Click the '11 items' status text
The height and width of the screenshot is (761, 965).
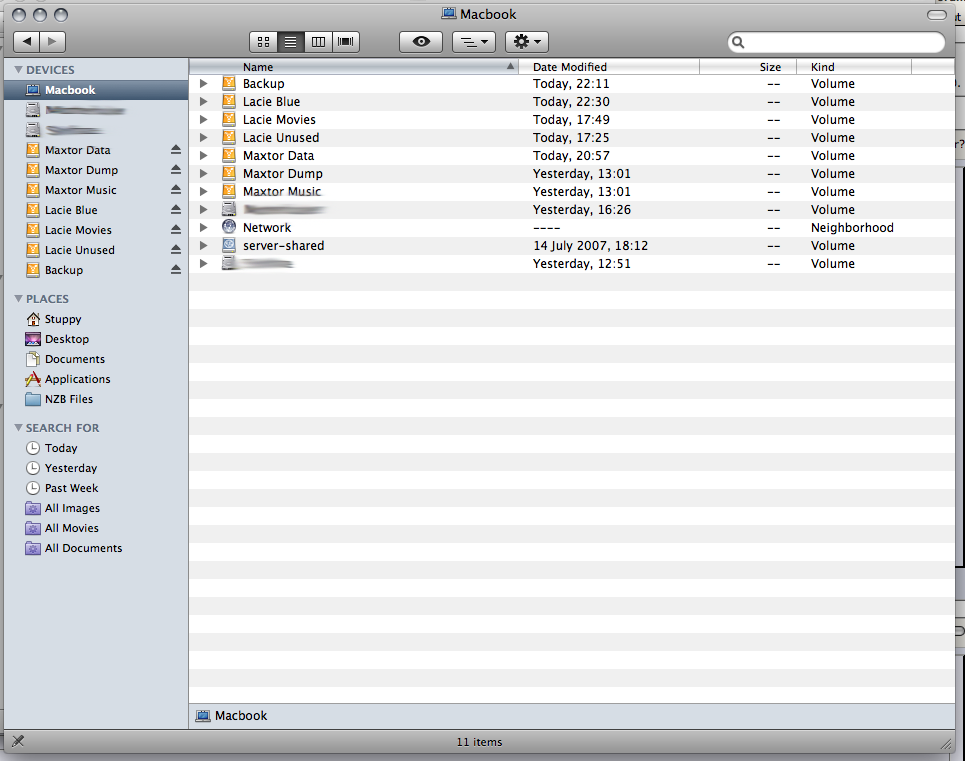tap(479, 742)
